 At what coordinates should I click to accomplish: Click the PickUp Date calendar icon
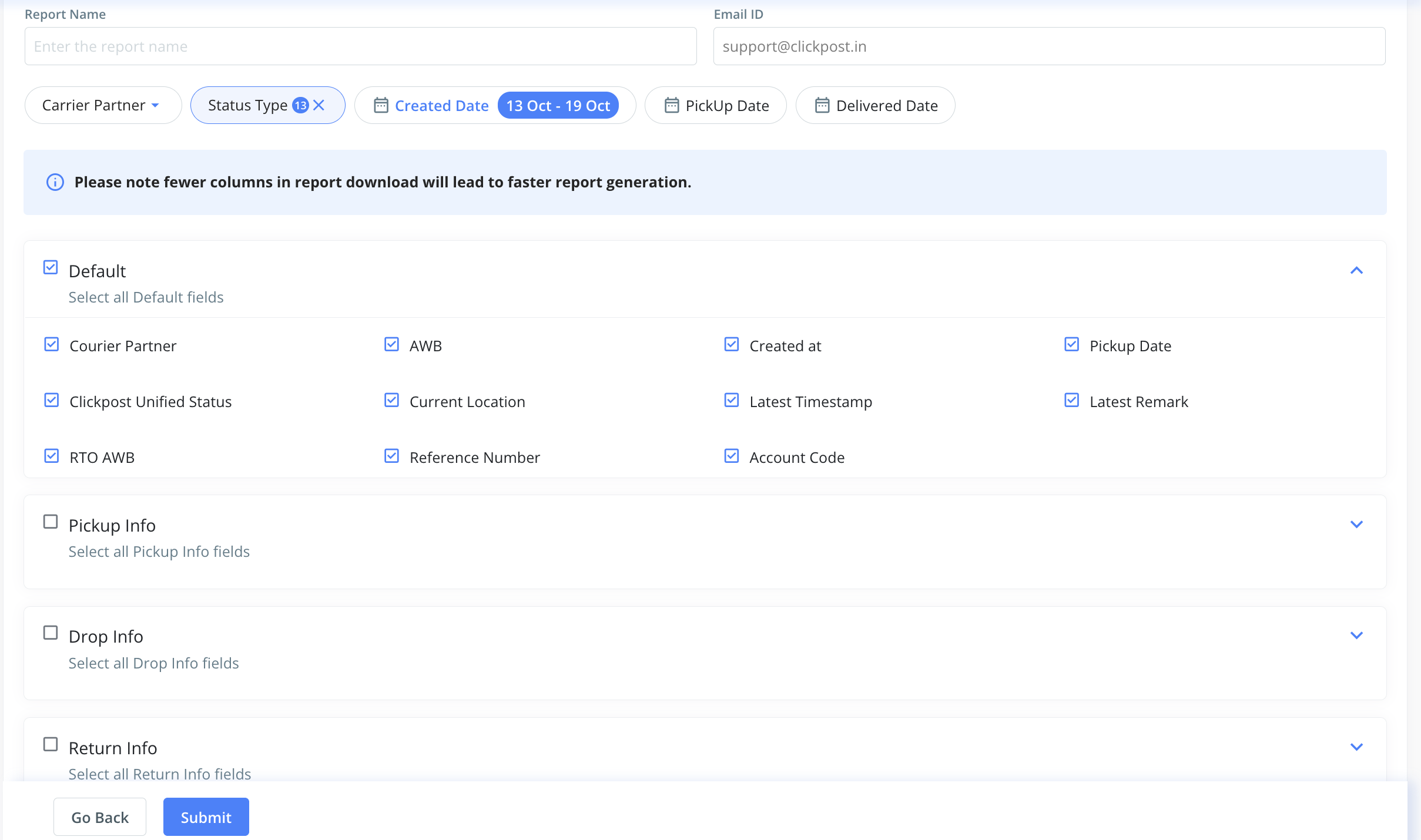671,105
